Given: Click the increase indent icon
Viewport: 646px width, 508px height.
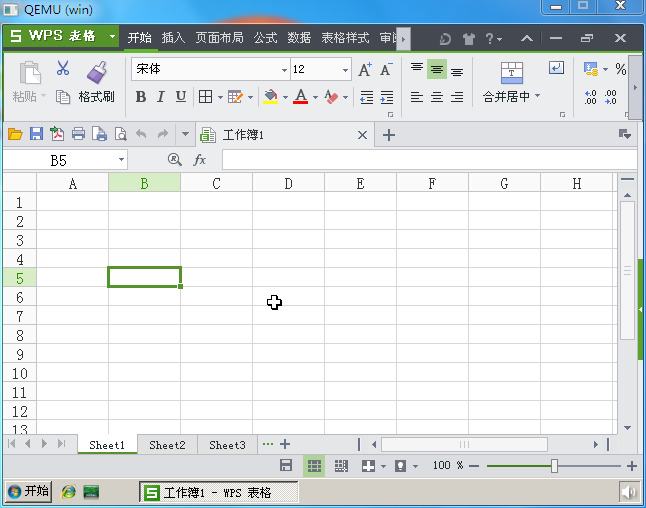Looking at the screenshot, I should click(x=386, y=97).
